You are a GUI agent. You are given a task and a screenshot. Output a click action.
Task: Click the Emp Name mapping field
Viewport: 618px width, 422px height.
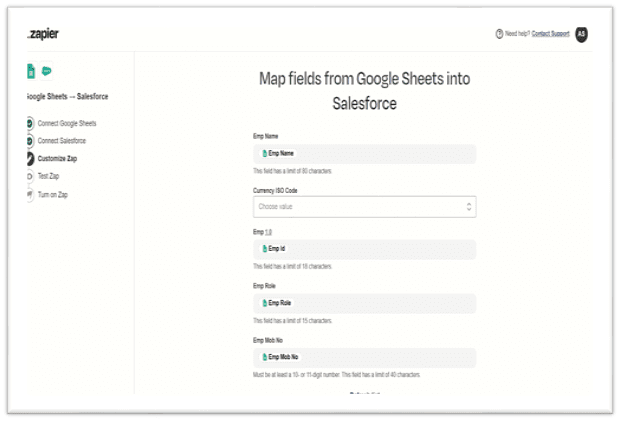[364, 154]
